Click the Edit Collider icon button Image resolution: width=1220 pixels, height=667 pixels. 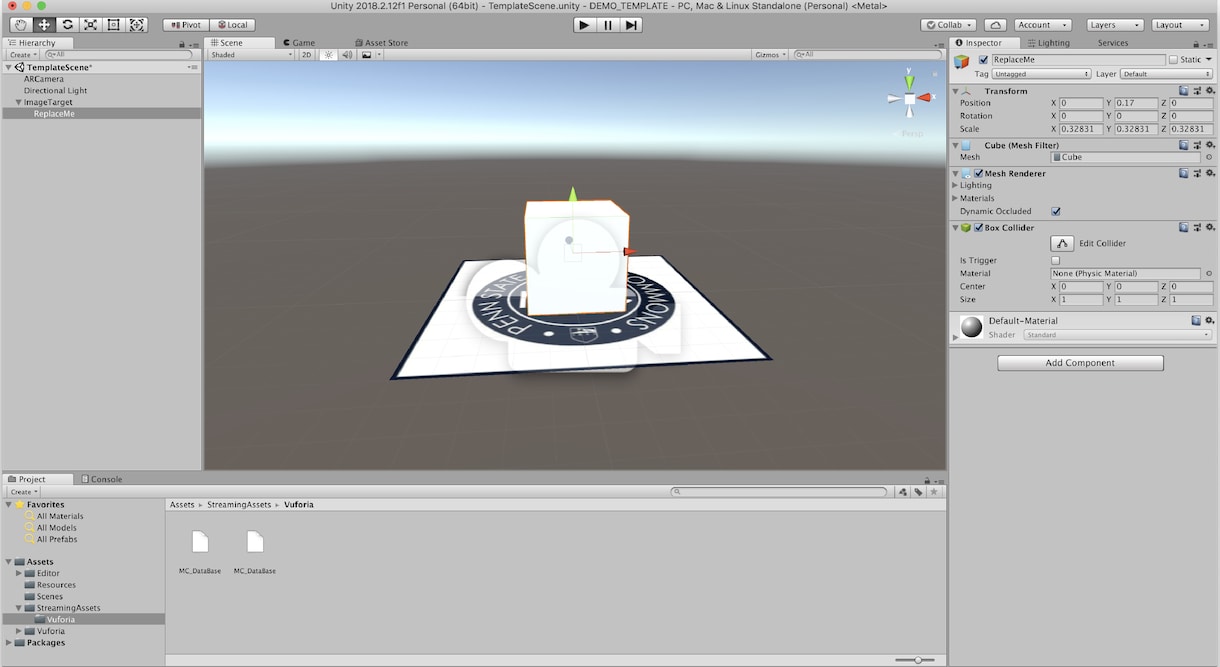[1062, 243]
